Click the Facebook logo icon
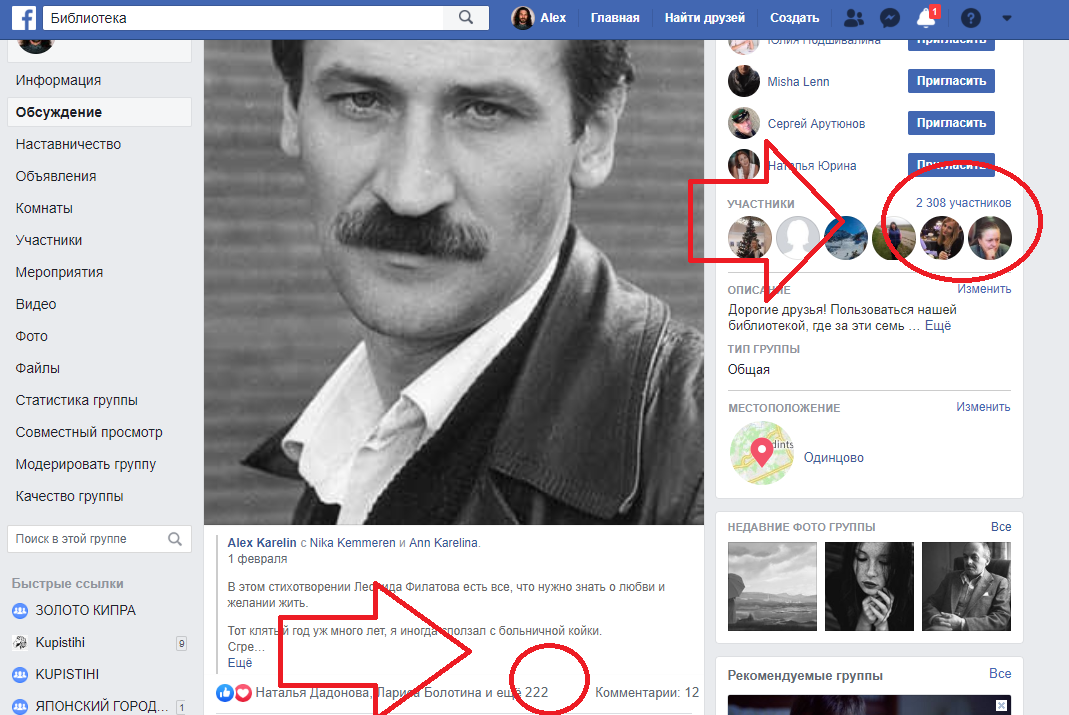Image resolution: width=1069 pixels, height=715 pixels. [x=24, y=18]
